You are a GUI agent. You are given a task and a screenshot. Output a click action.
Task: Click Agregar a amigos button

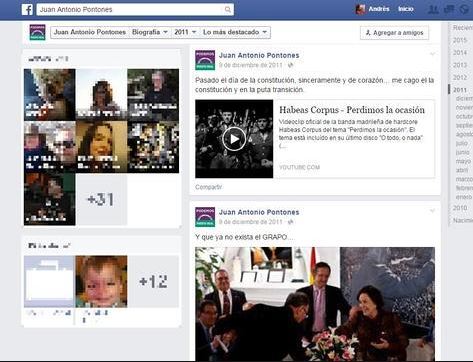point(394,33)
